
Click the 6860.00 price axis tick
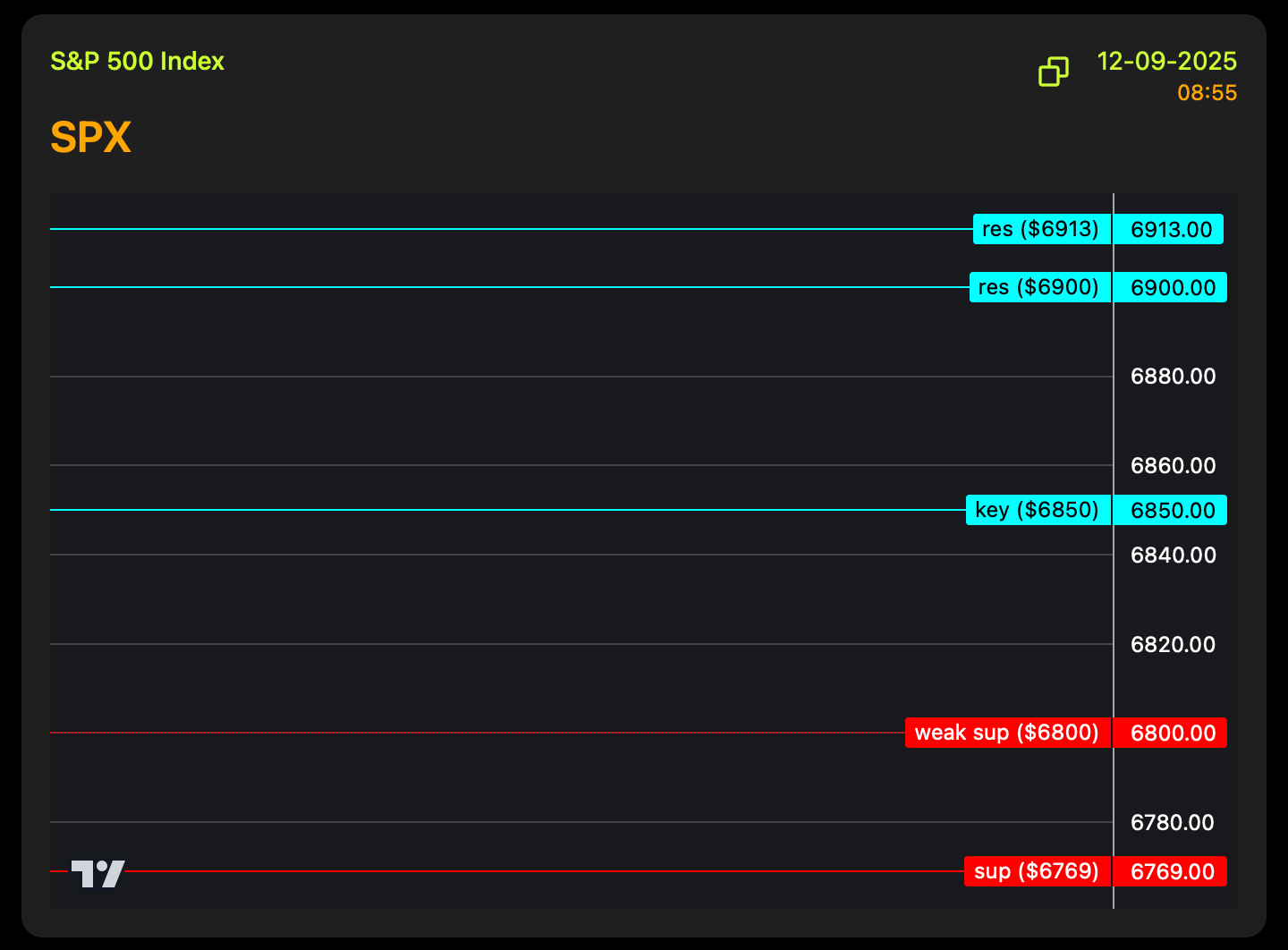1173,466
